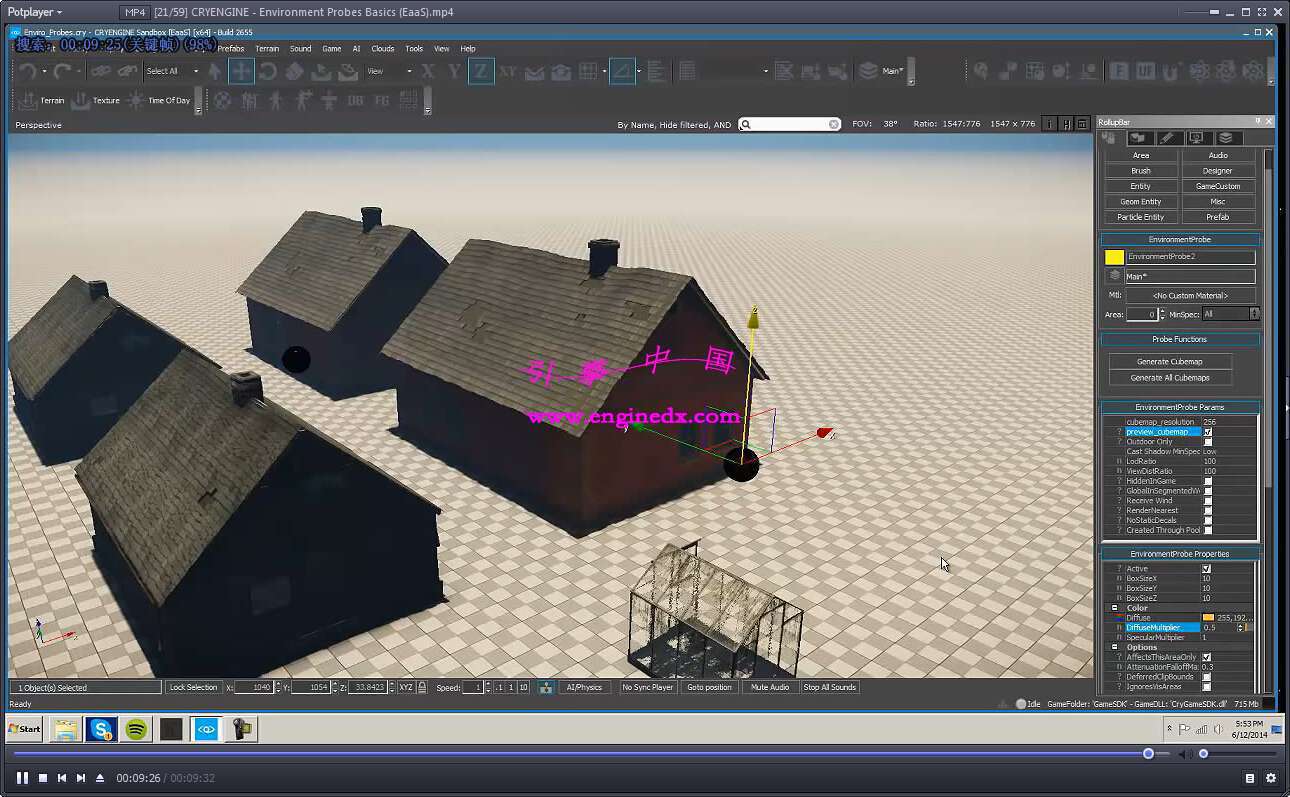Open the Terrain editor tool

41,100
